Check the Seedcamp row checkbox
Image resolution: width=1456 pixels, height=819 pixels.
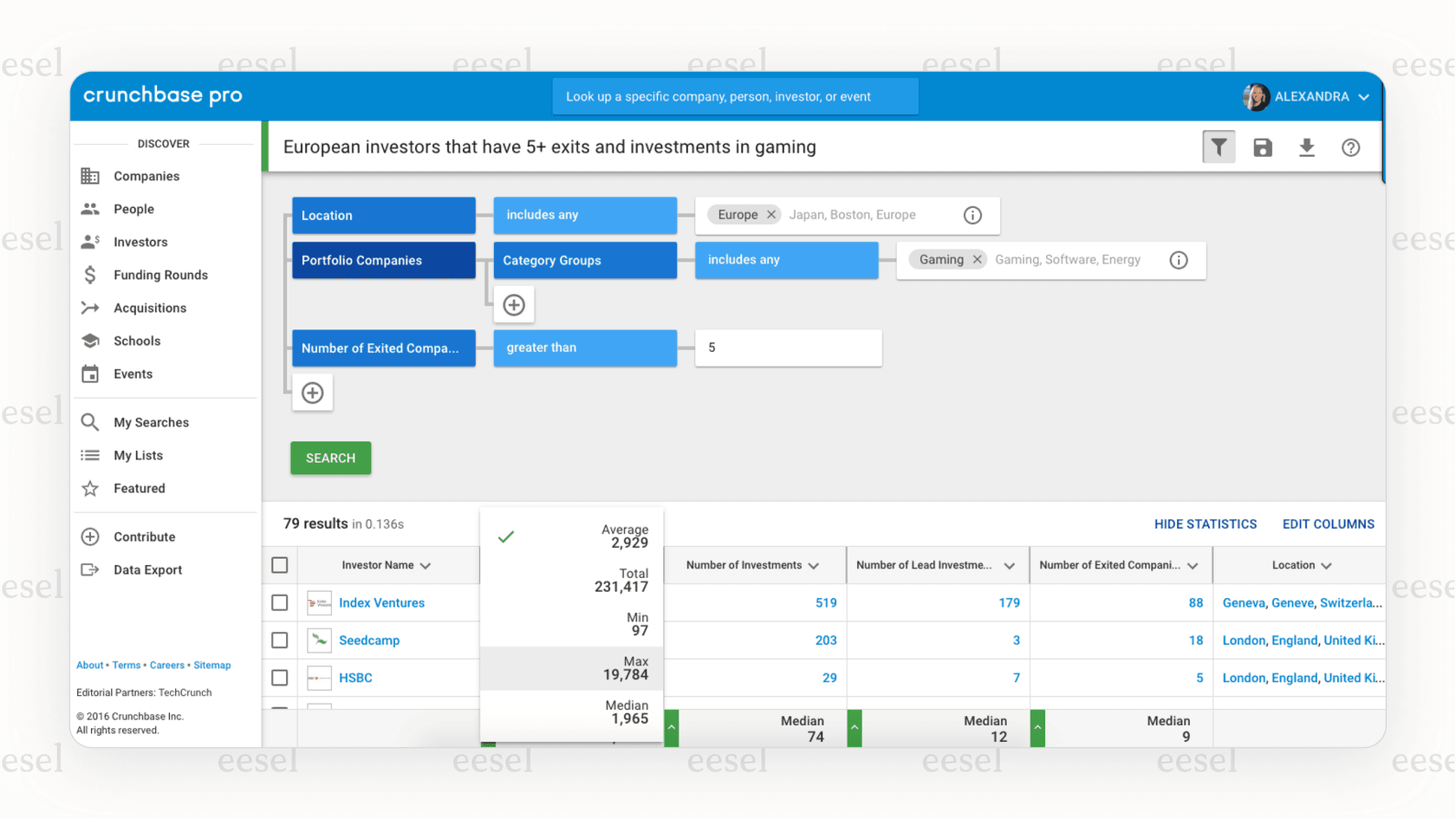click(280, 640)
